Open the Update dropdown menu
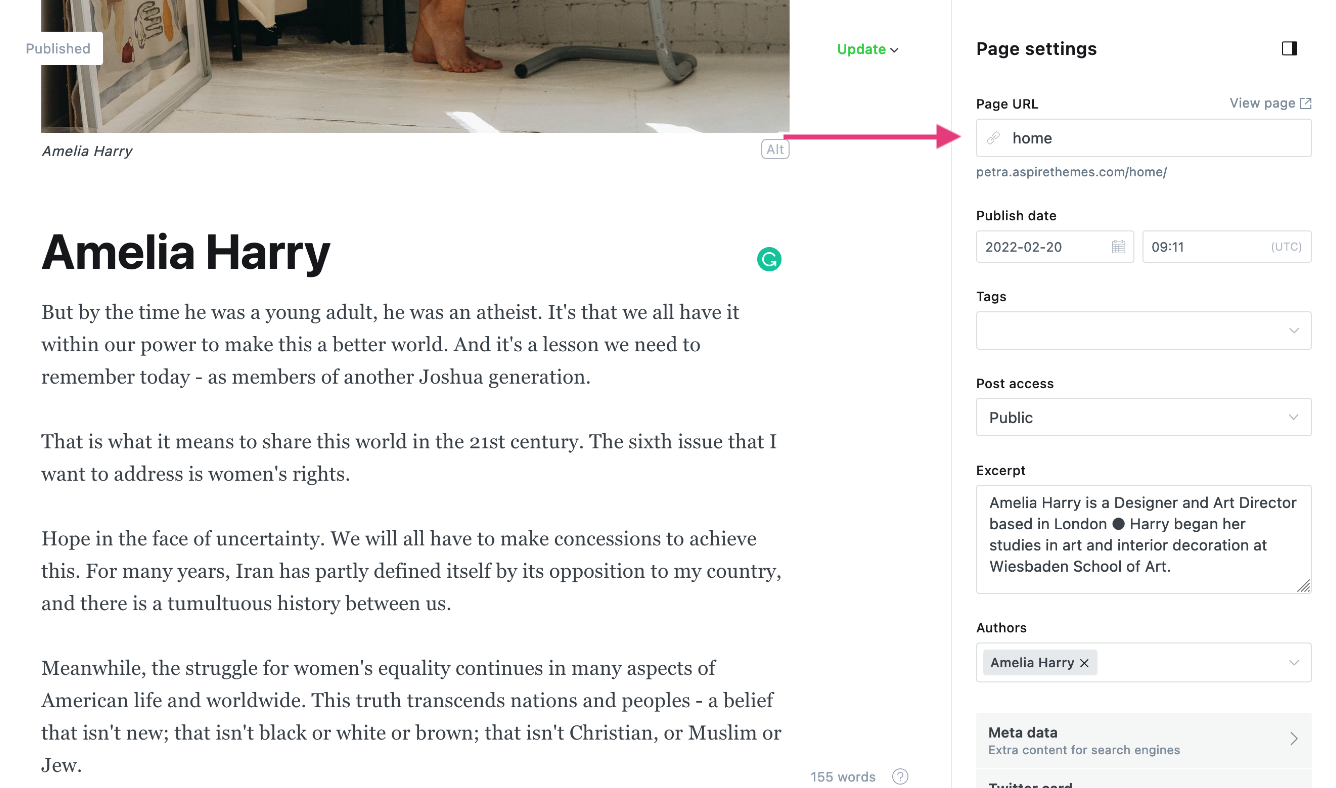Viewport: 1336px width, 788px height. tap(868, 49)
